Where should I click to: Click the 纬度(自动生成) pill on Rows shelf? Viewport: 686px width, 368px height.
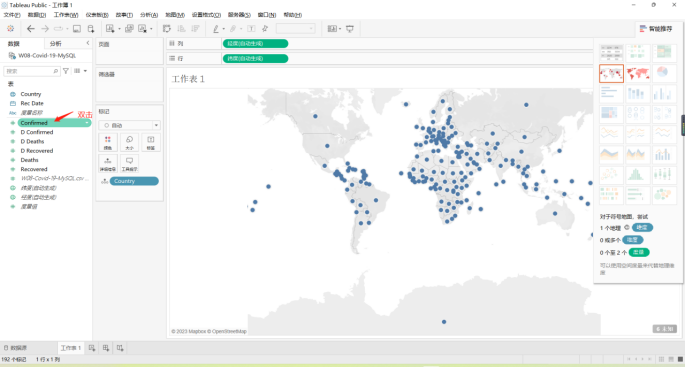coord(256,59)
